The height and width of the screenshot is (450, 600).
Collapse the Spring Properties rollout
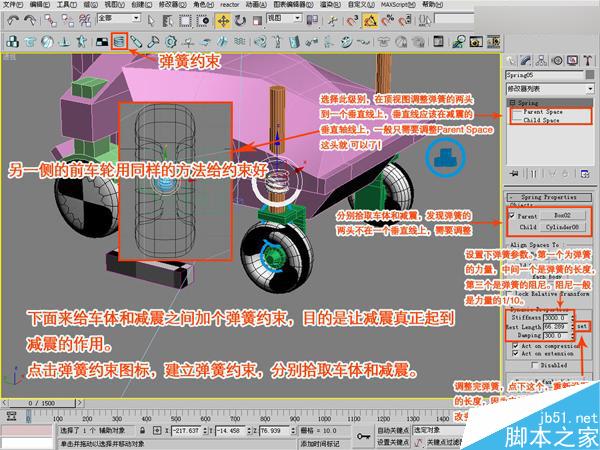pyautogui.click(x=548, y=197)
